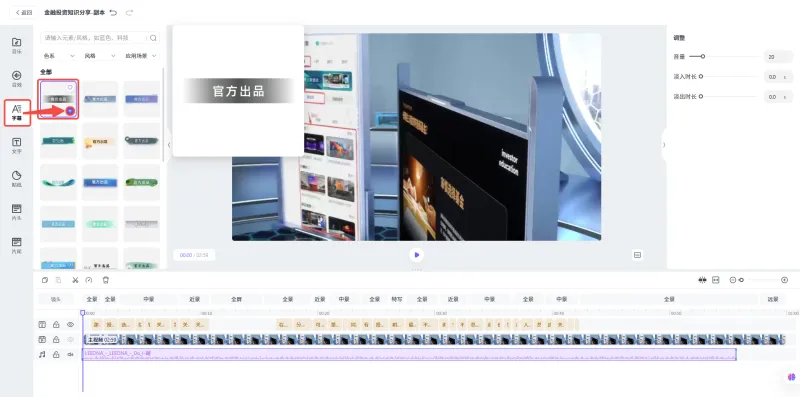Click the project title 金融投资知识分享-副本
Image resolution: width=800 pixels, height=397 pixels.
click(74, 12)
